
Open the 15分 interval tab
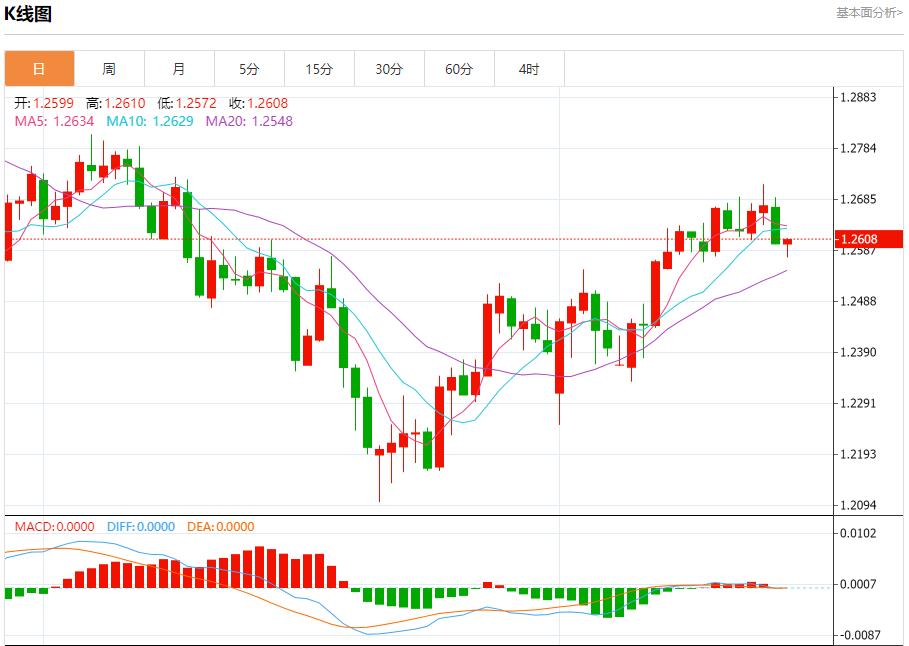click(x=319, y=69)
